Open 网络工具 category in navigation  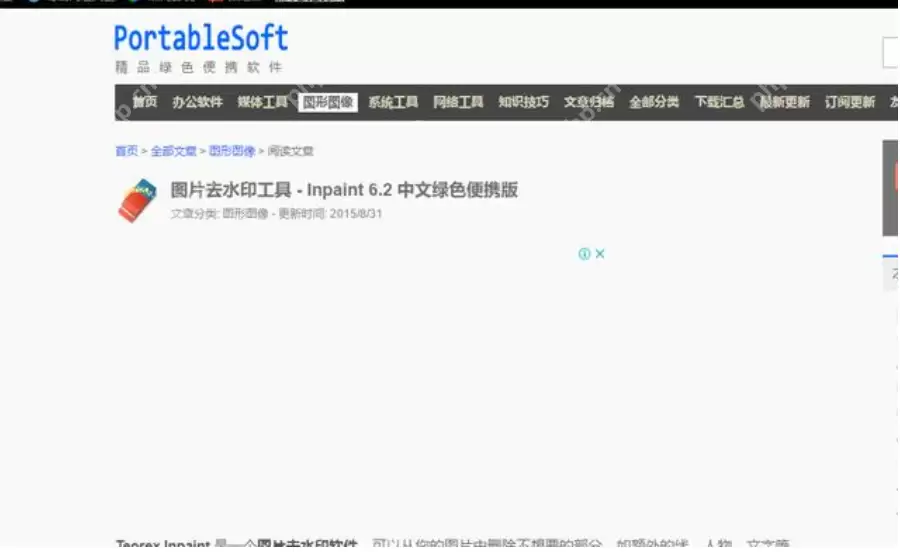coord(458,102)
